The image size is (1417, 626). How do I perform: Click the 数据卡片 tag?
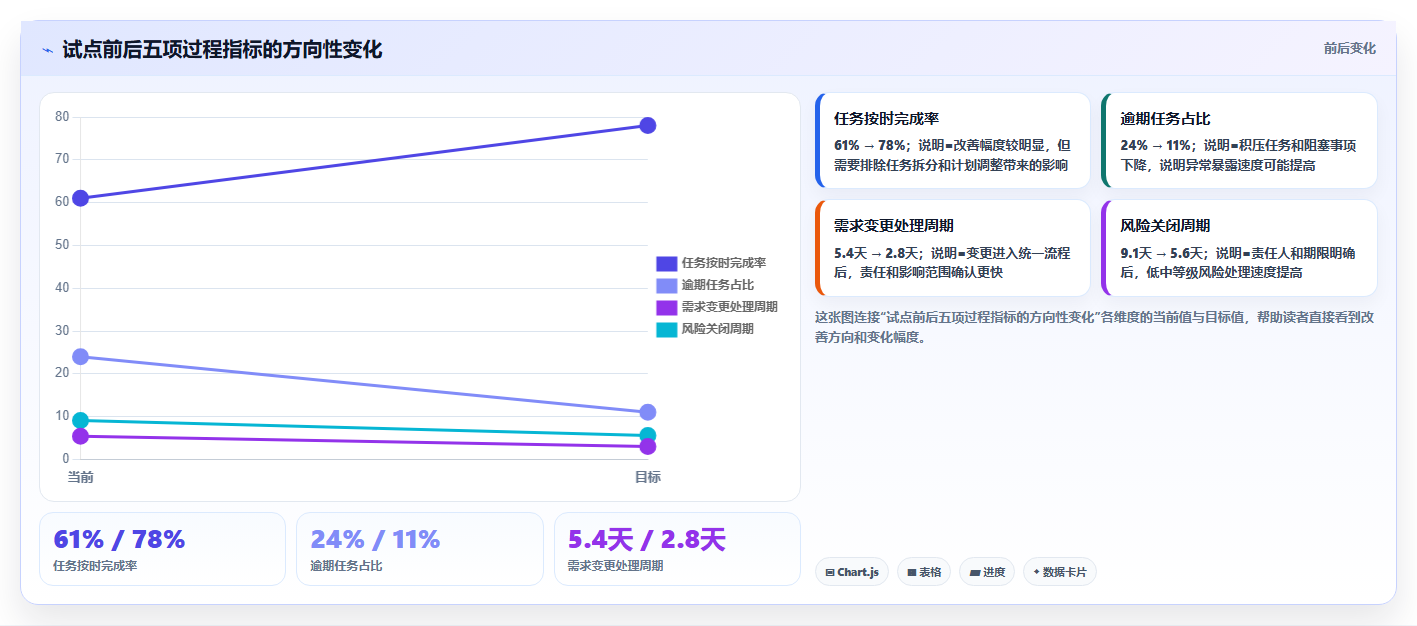(x=1060, y=572)
